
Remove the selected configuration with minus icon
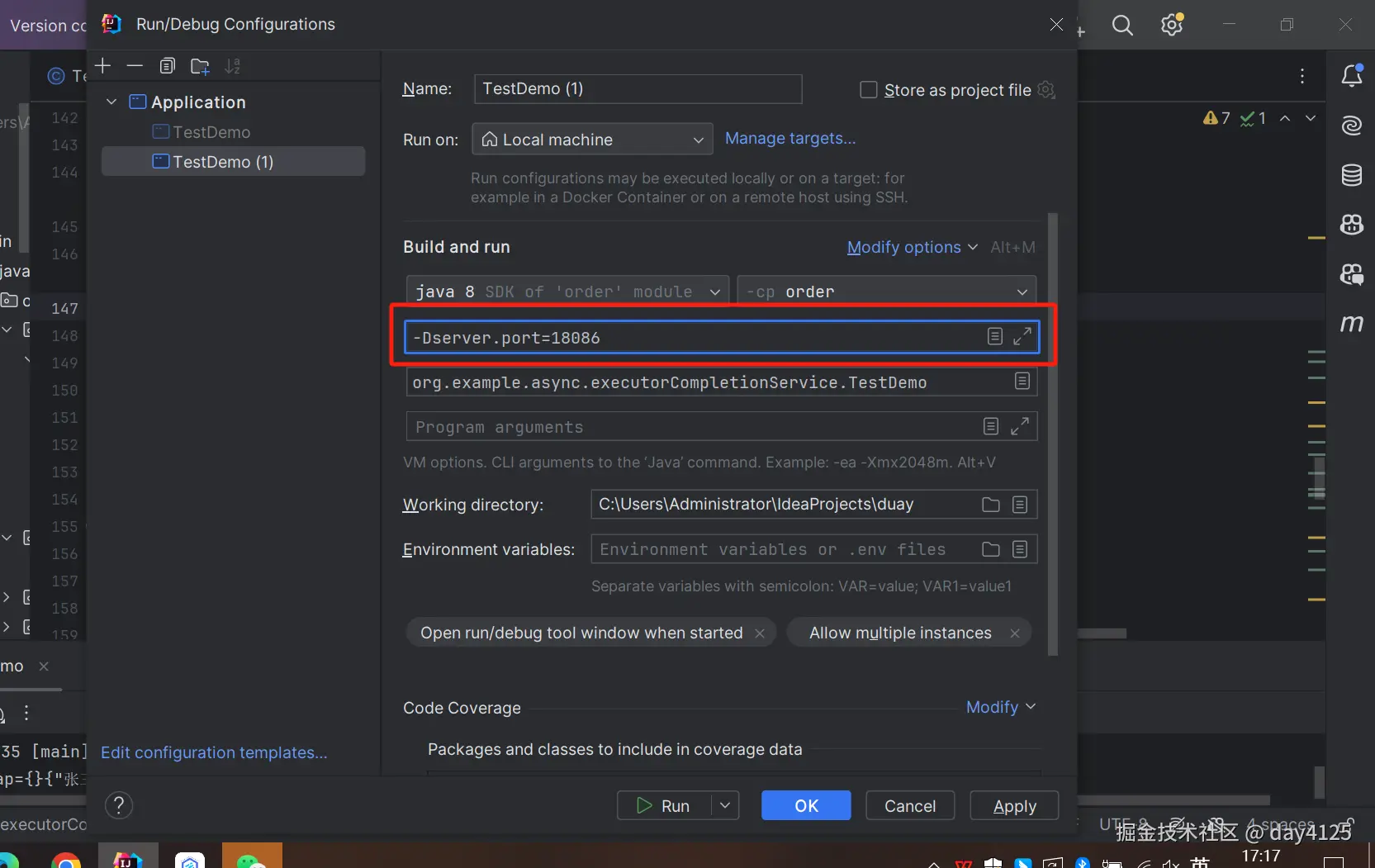135,66
